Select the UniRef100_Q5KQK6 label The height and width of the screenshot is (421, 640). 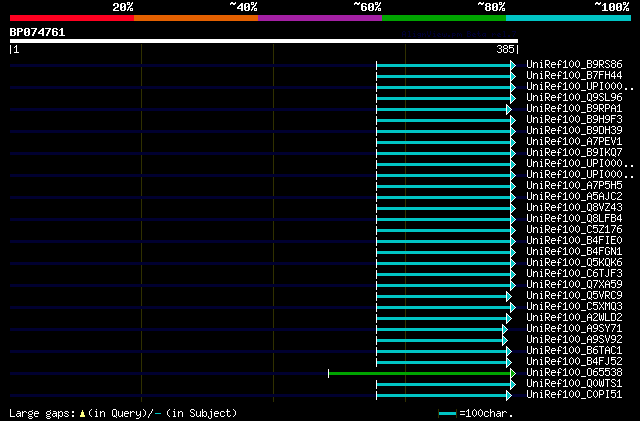tap(574, 263)
